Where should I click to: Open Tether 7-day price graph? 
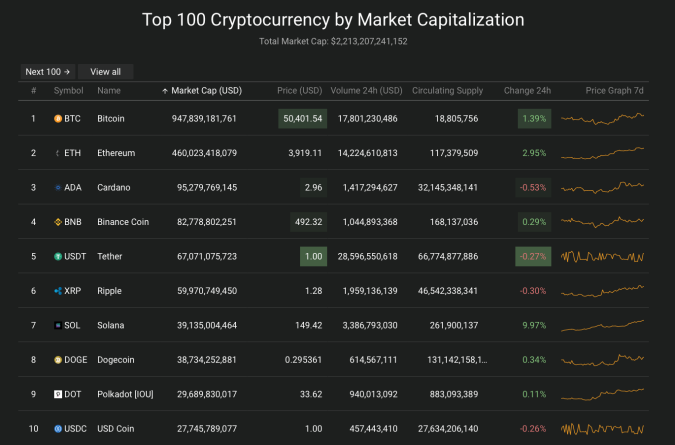coord(602,257)
